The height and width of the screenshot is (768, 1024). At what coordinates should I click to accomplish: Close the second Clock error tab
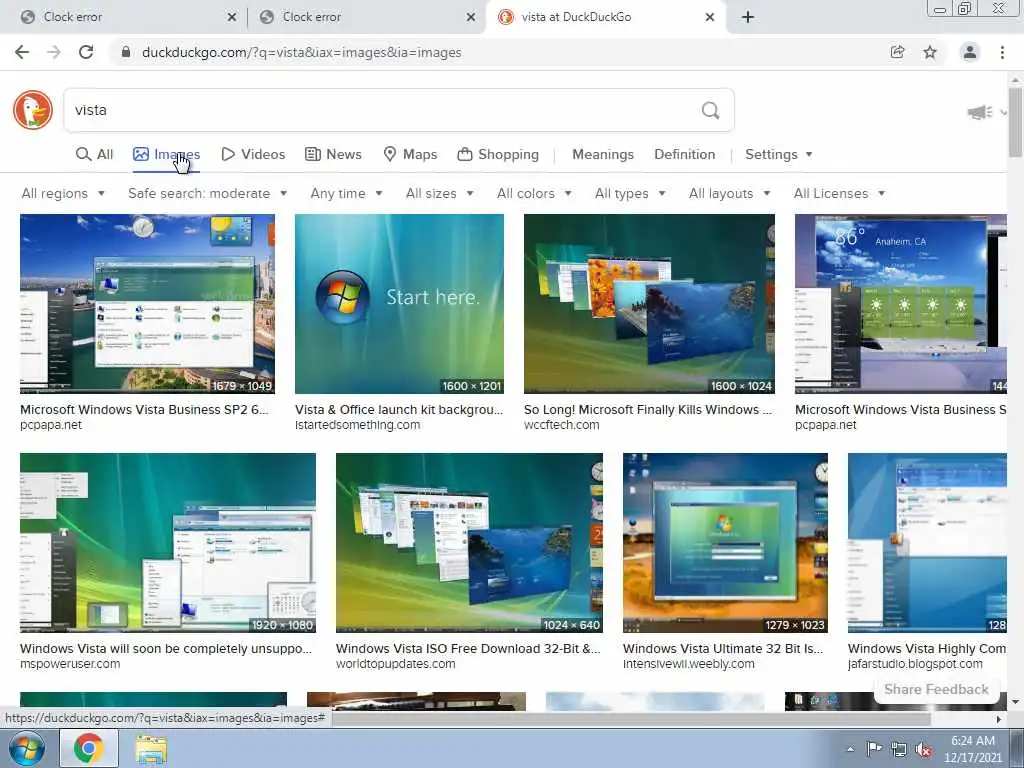click(471, 18)
